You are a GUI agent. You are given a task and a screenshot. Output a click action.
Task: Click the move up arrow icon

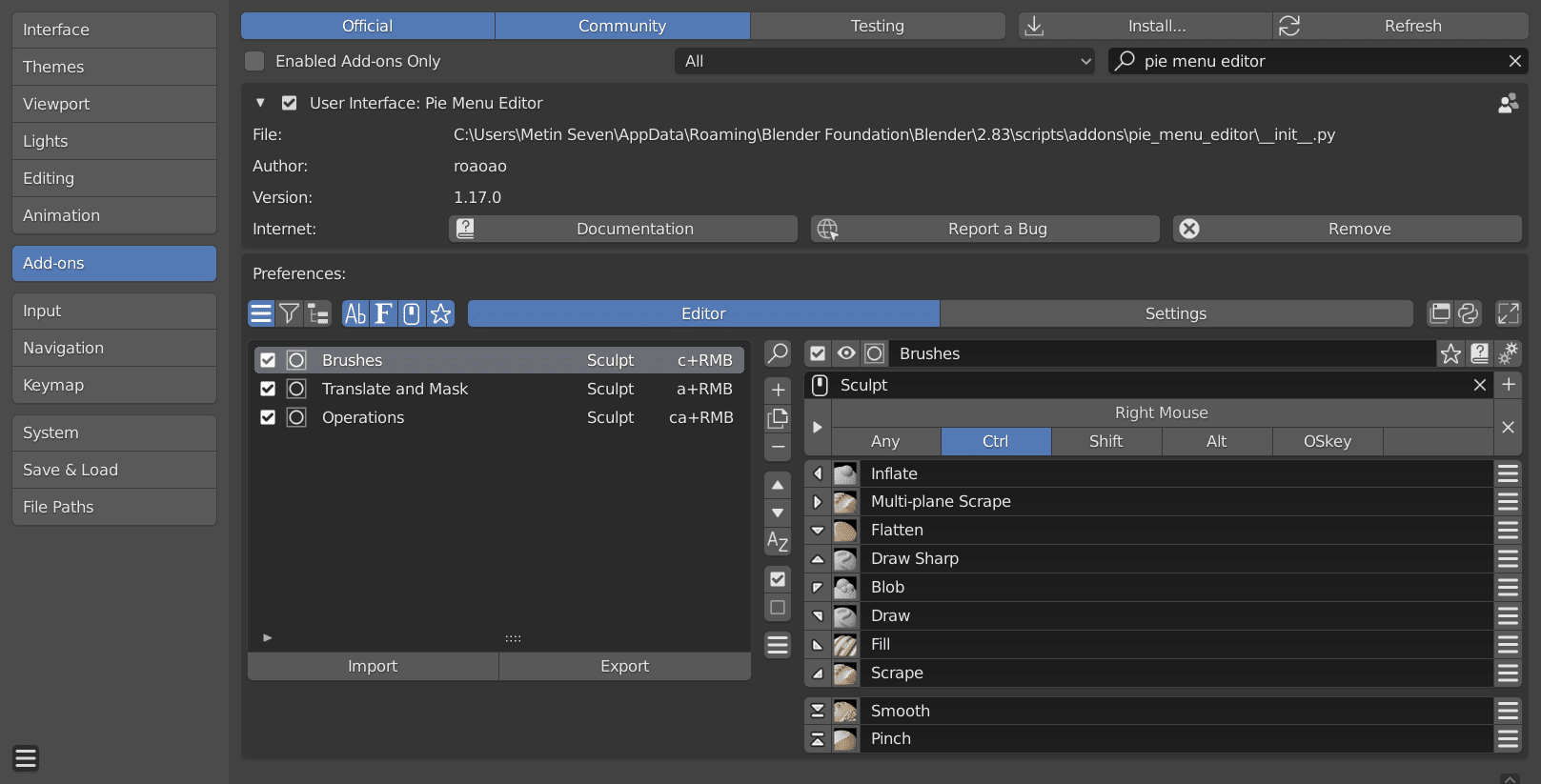coord(778,485)
